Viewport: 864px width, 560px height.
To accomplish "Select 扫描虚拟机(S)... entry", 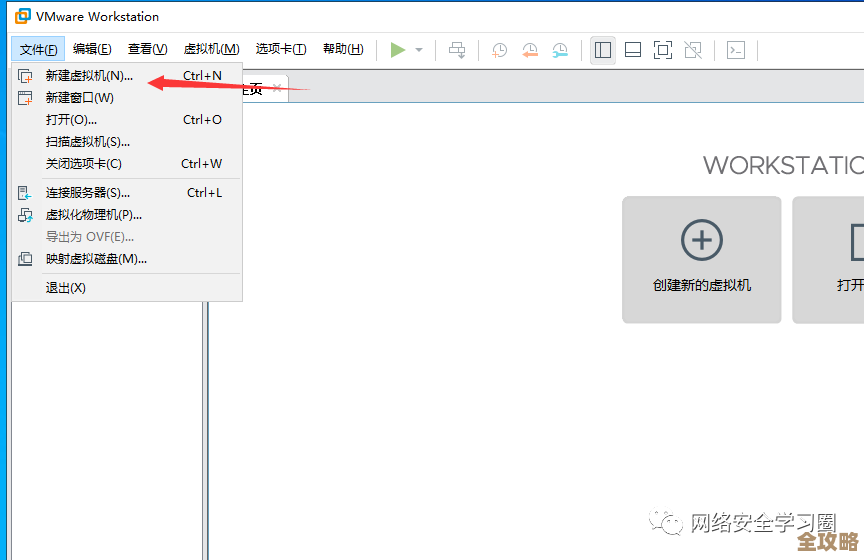I will [x=127, y=142].
